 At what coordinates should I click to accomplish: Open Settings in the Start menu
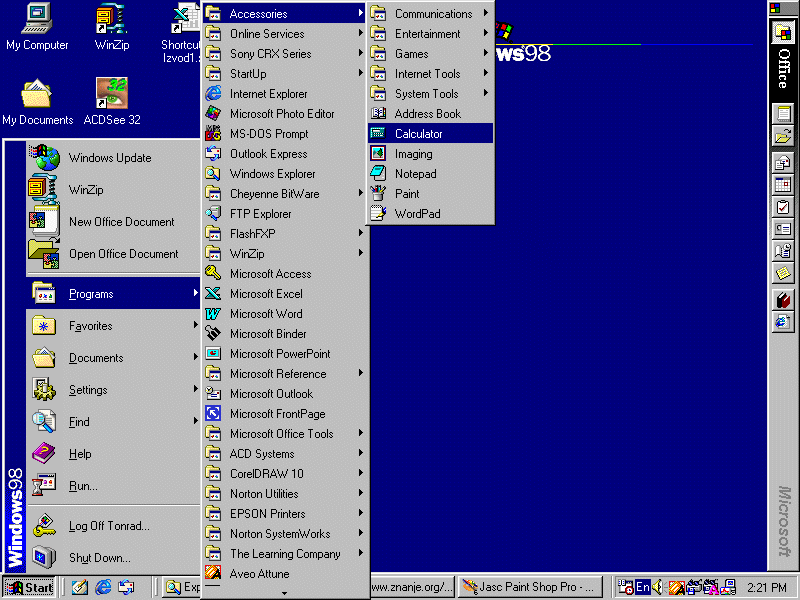coord(113,390)
